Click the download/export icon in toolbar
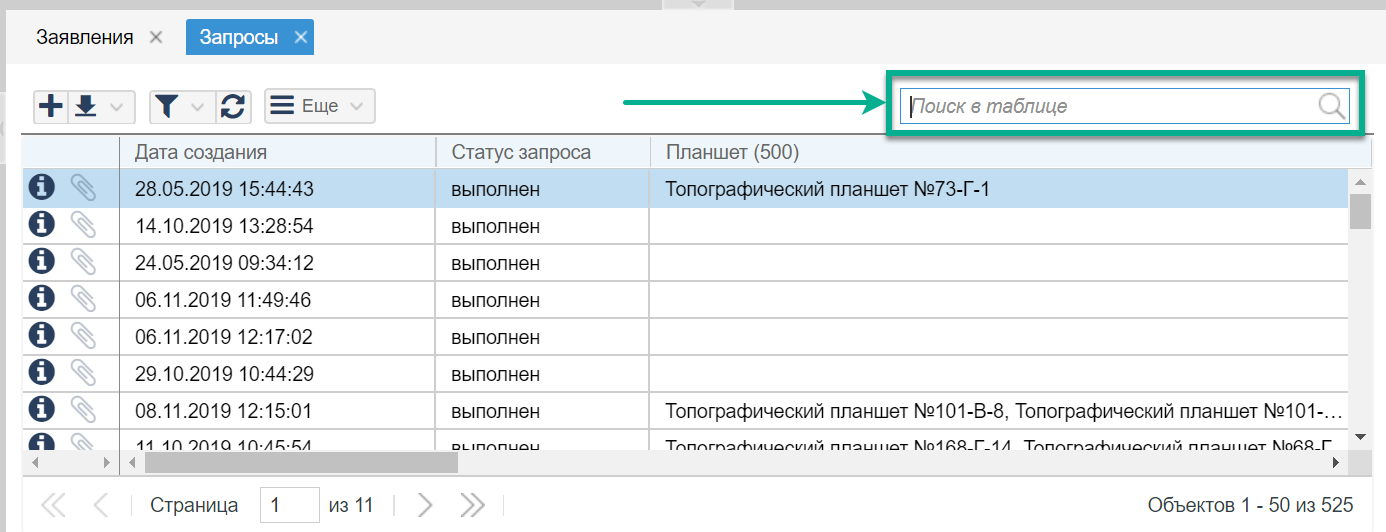This screenshot has width=1386, height=532. pyautogui.click(x=86, y=106)
